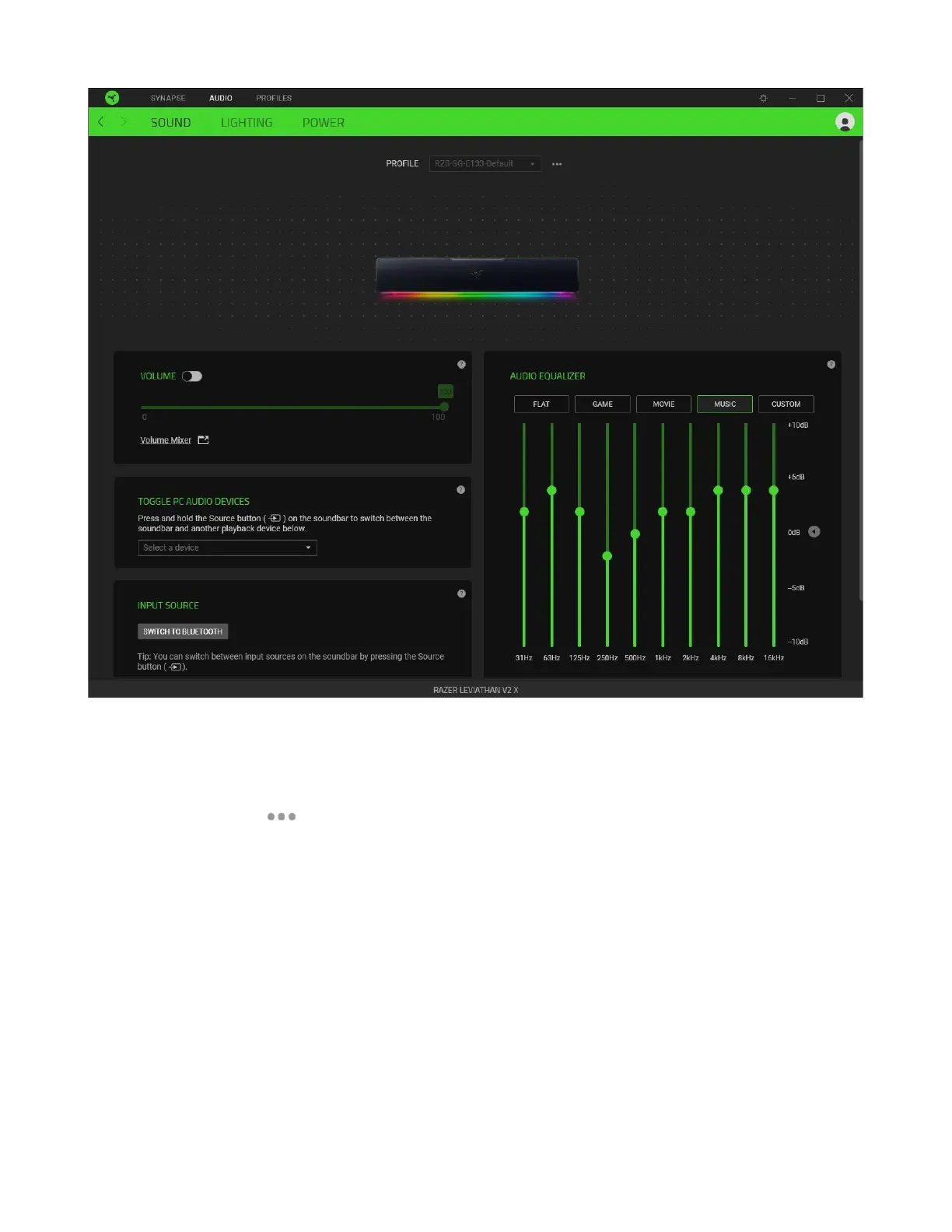Show help for Toggle PC Audio Devices
This screenshot has width=952, height=1232.
[460, 490]
